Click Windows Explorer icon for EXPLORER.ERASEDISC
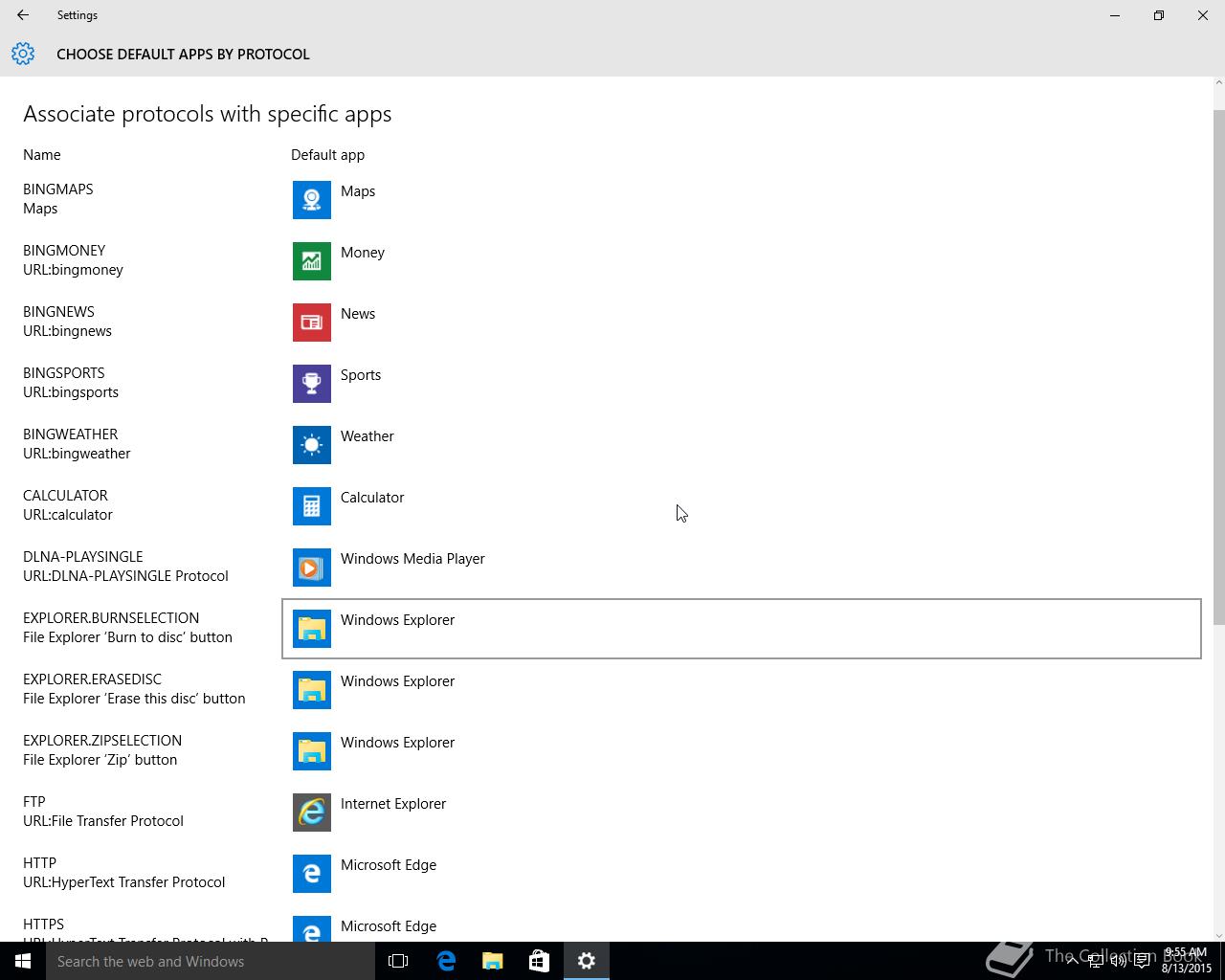Screen dimensions: 1225x980 coord(312,690)
